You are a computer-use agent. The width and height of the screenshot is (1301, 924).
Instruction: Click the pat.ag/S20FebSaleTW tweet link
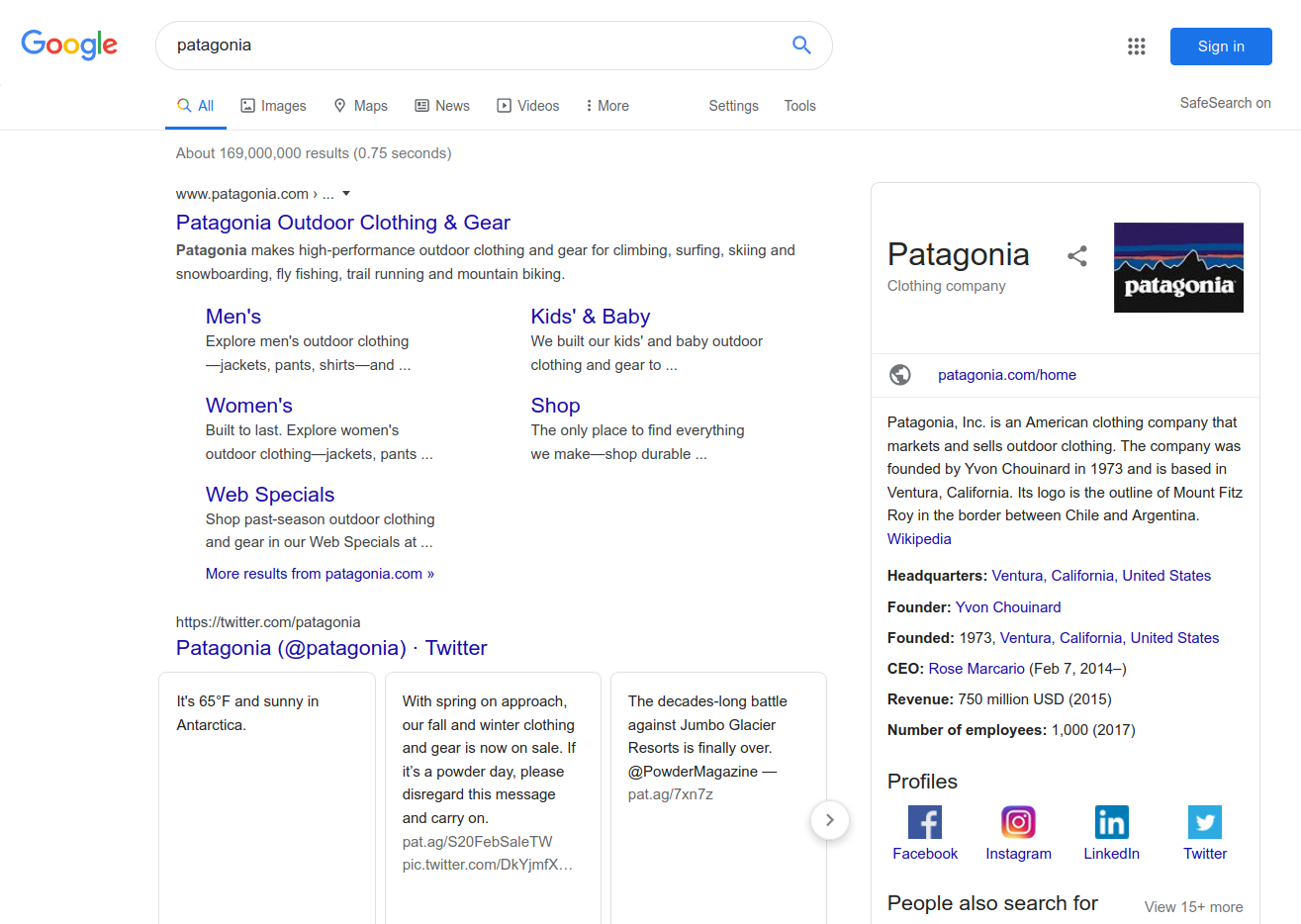click(x=477, y=842)
